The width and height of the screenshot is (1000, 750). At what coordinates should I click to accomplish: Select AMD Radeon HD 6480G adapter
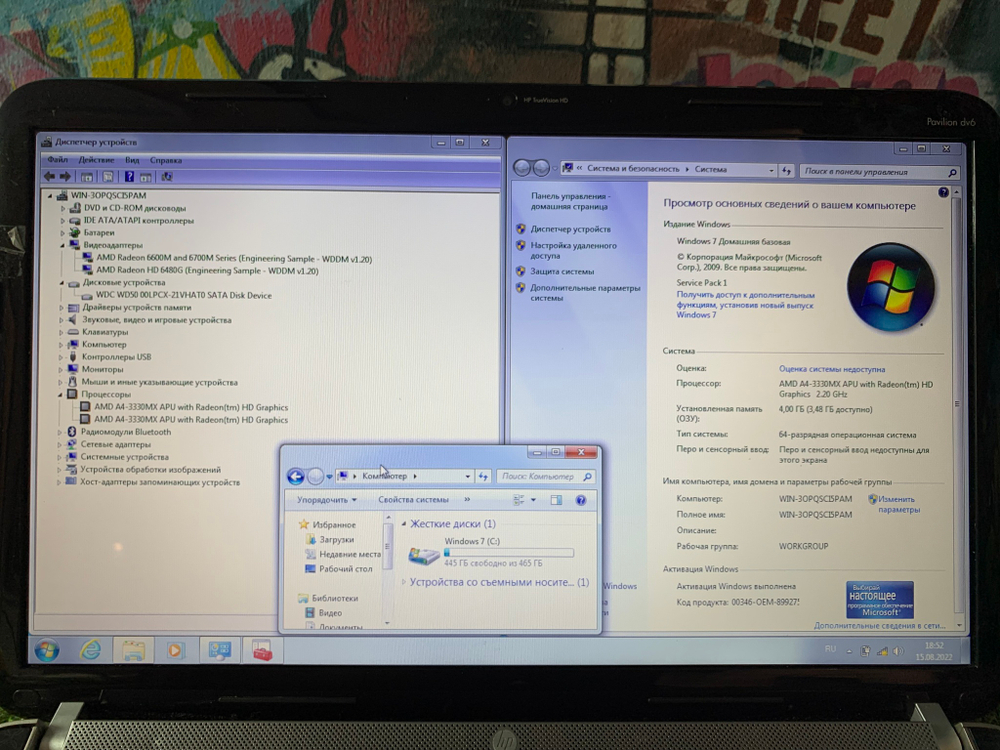click(x=207, y=270)
